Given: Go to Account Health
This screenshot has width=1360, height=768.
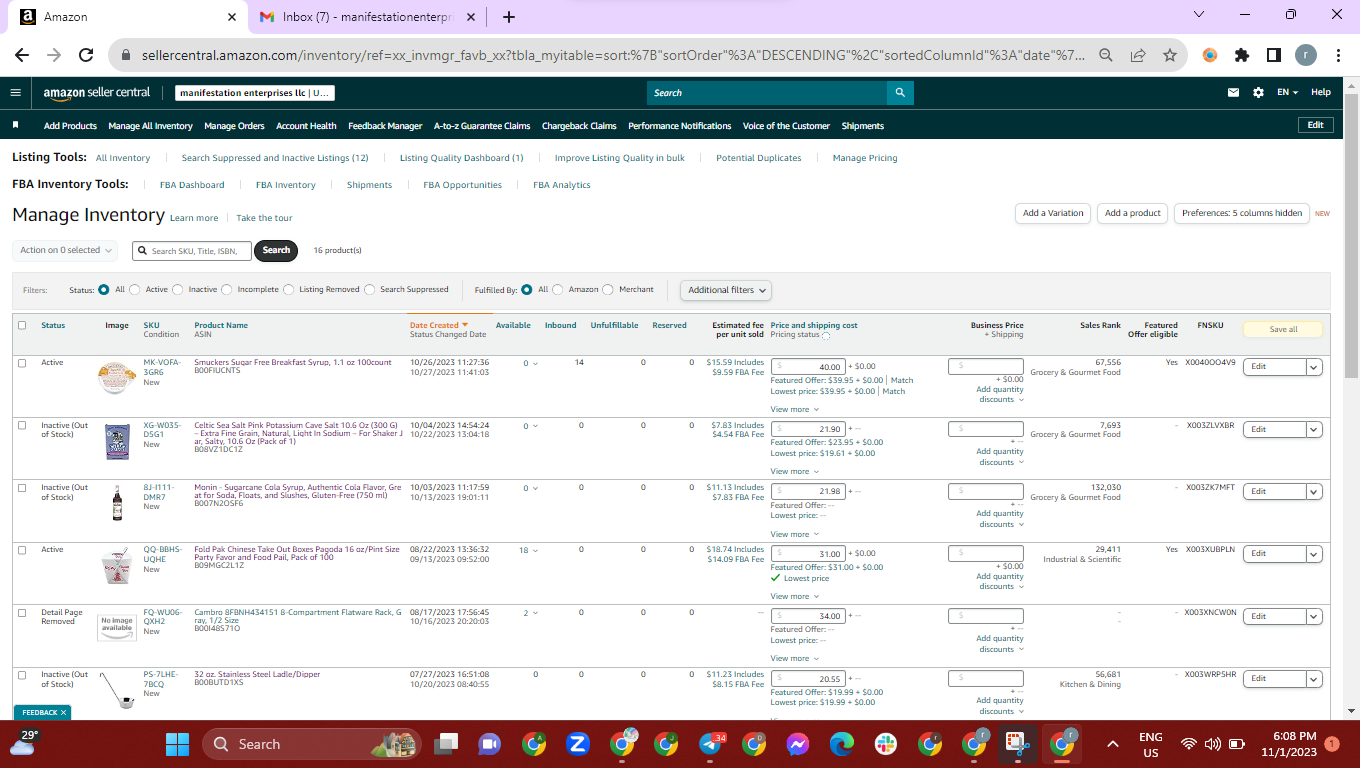Looking at the screenshot, I should point(306,126).
